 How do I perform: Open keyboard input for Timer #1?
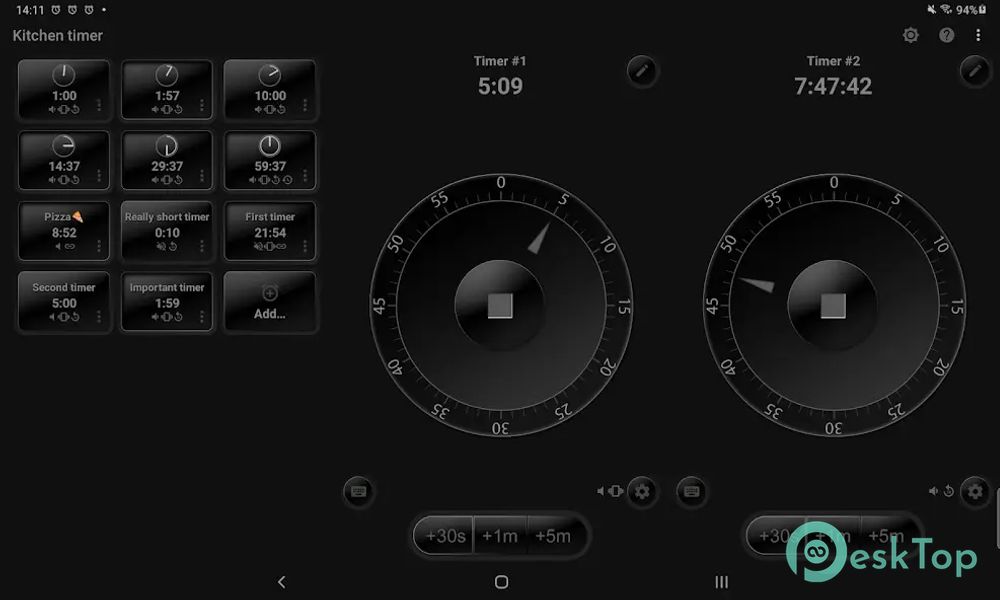pyautogui.click(x=358, y=491)
